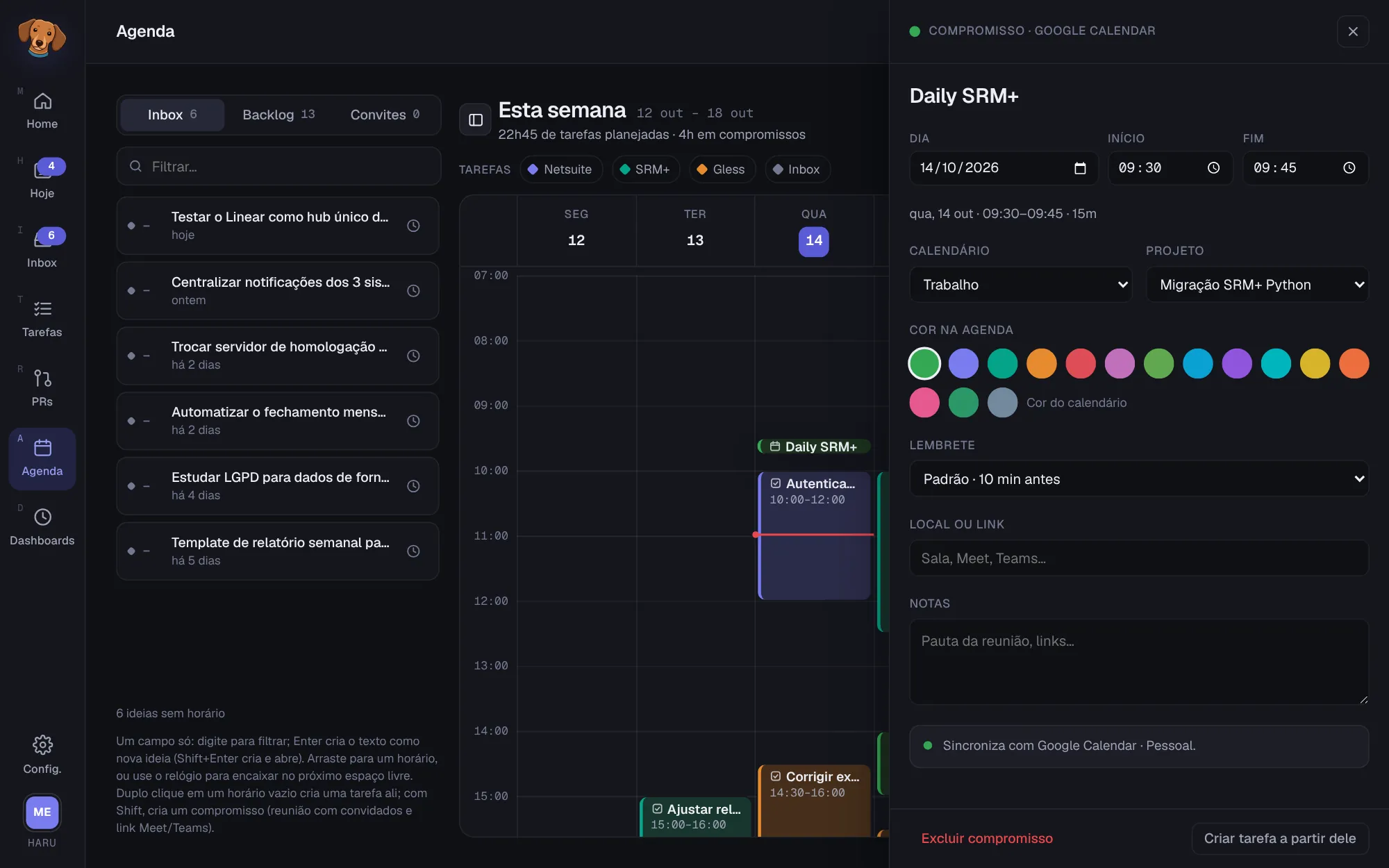This screenshot has height=868, width=1389.
Task: Toggle the Inbox task filter chip
Action: pyautogui.click(x=797, y=169)
